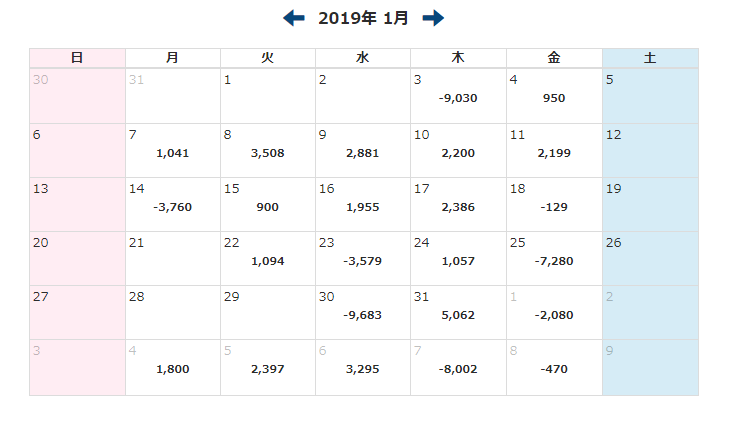
Task: Go to previous month with left arrow
Action: point(294,18)
